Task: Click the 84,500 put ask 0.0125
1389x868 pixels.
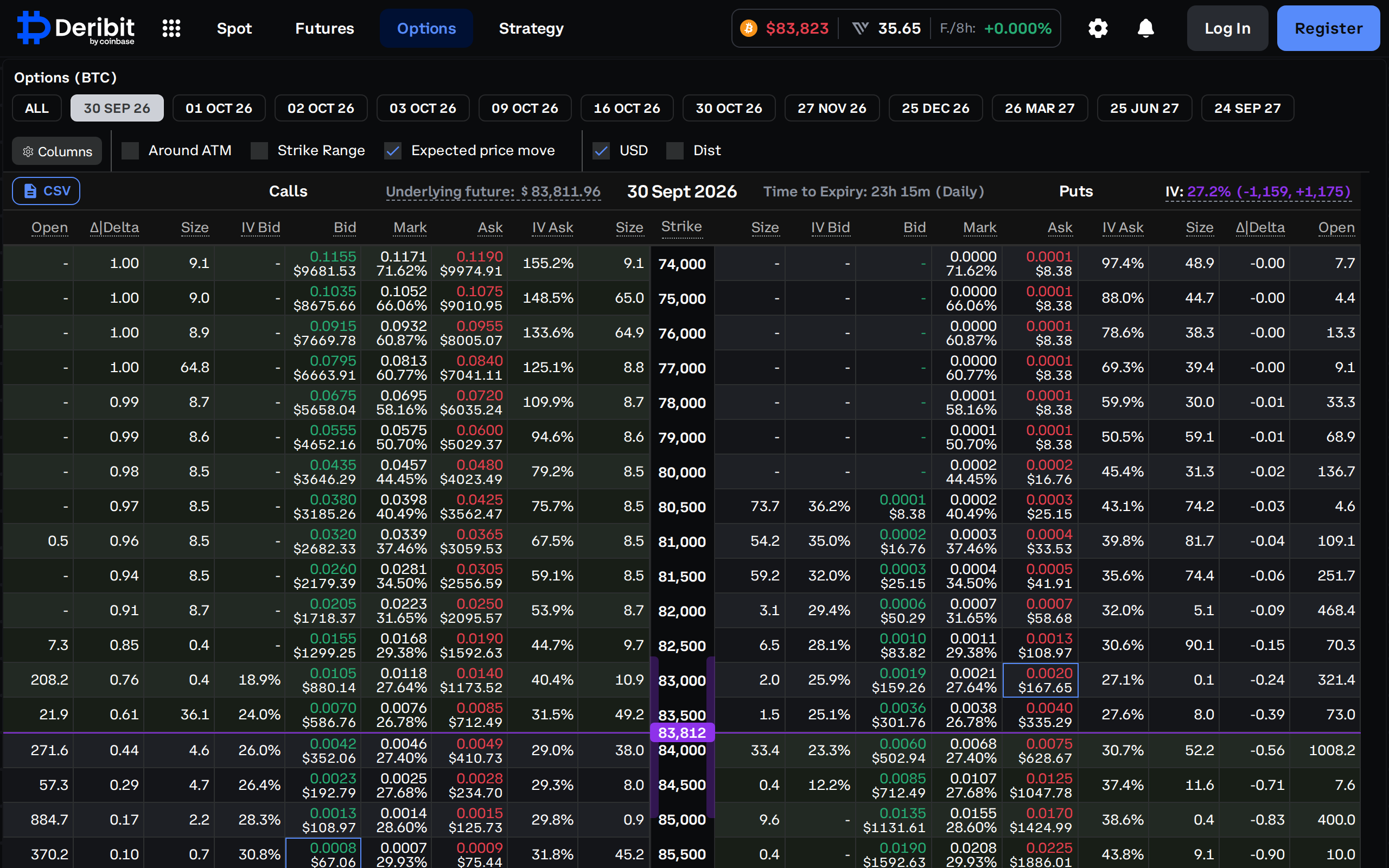Action: coord(1049,778)
